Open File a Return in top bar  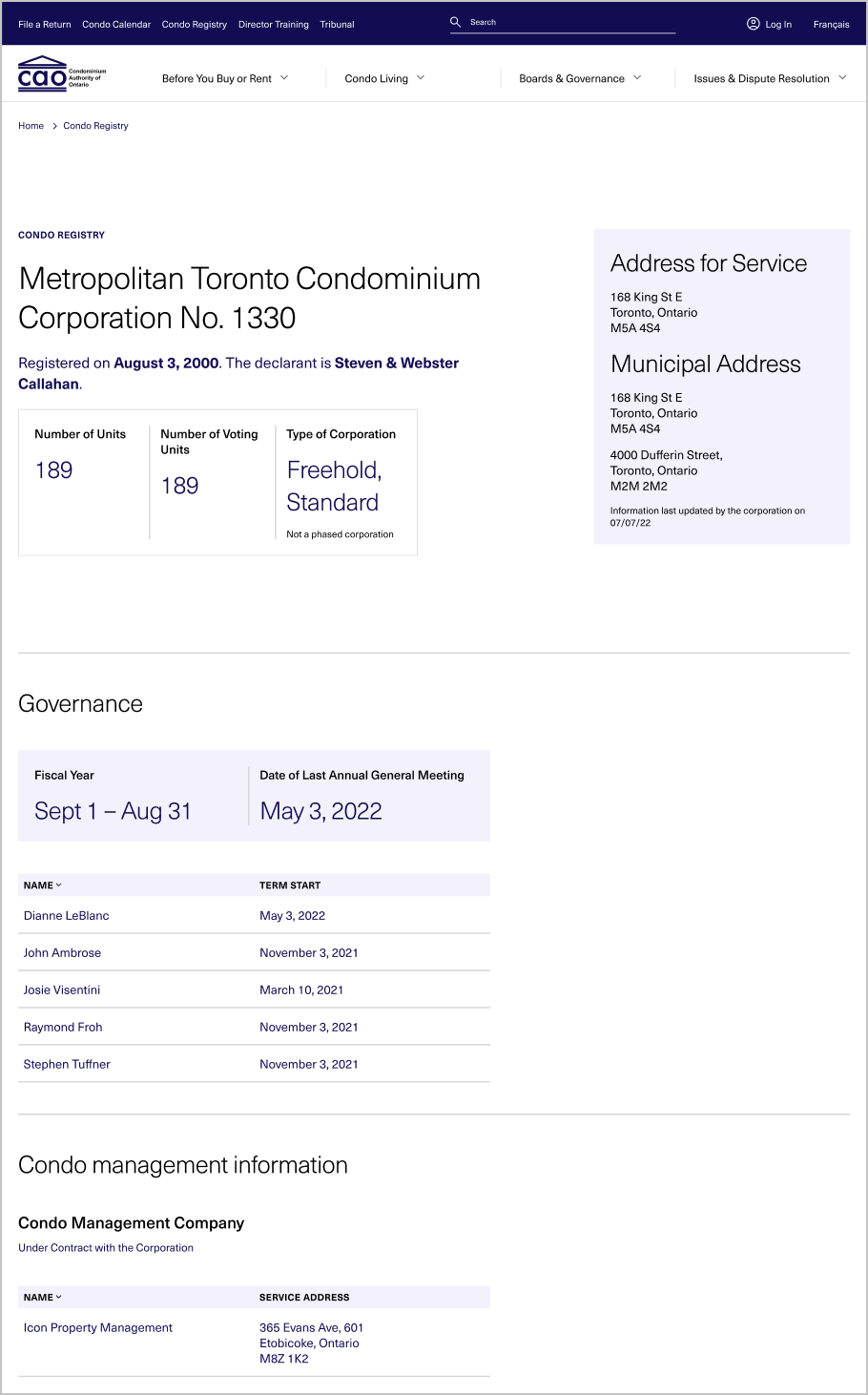(45, 25)
